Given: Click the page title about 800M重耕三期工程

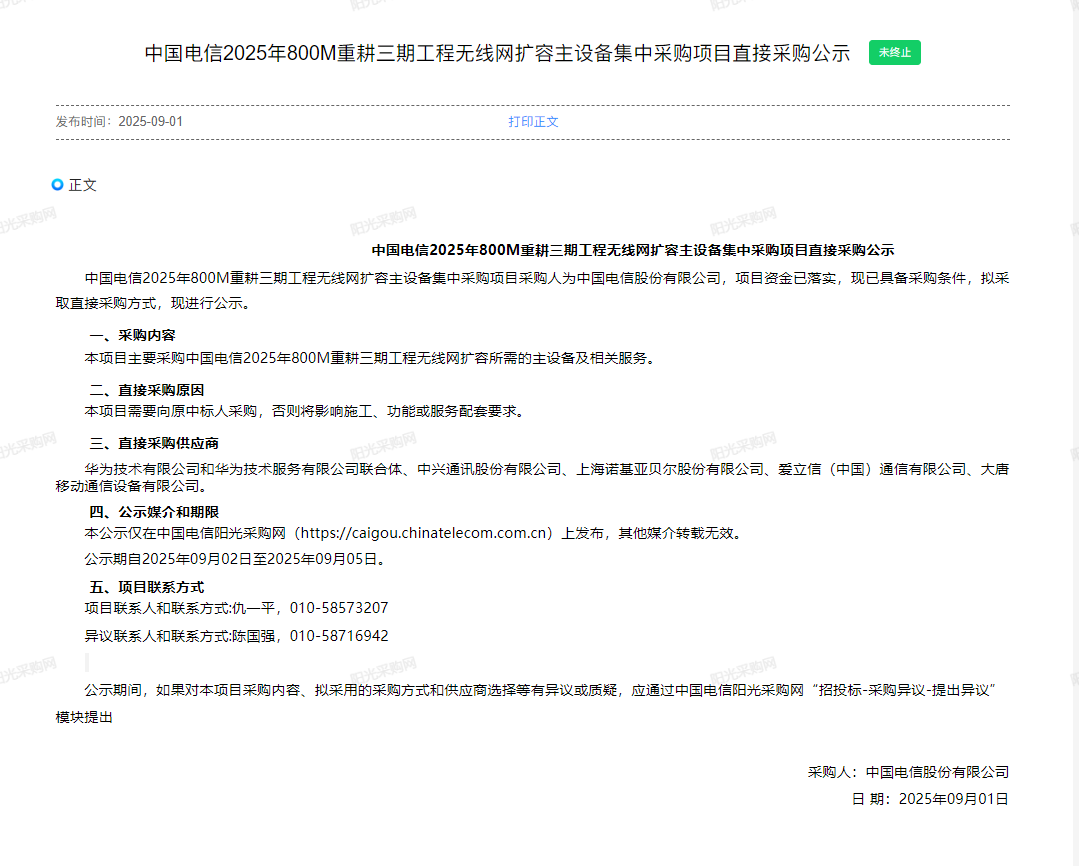Looking at the screenshot, I should 498,53.
